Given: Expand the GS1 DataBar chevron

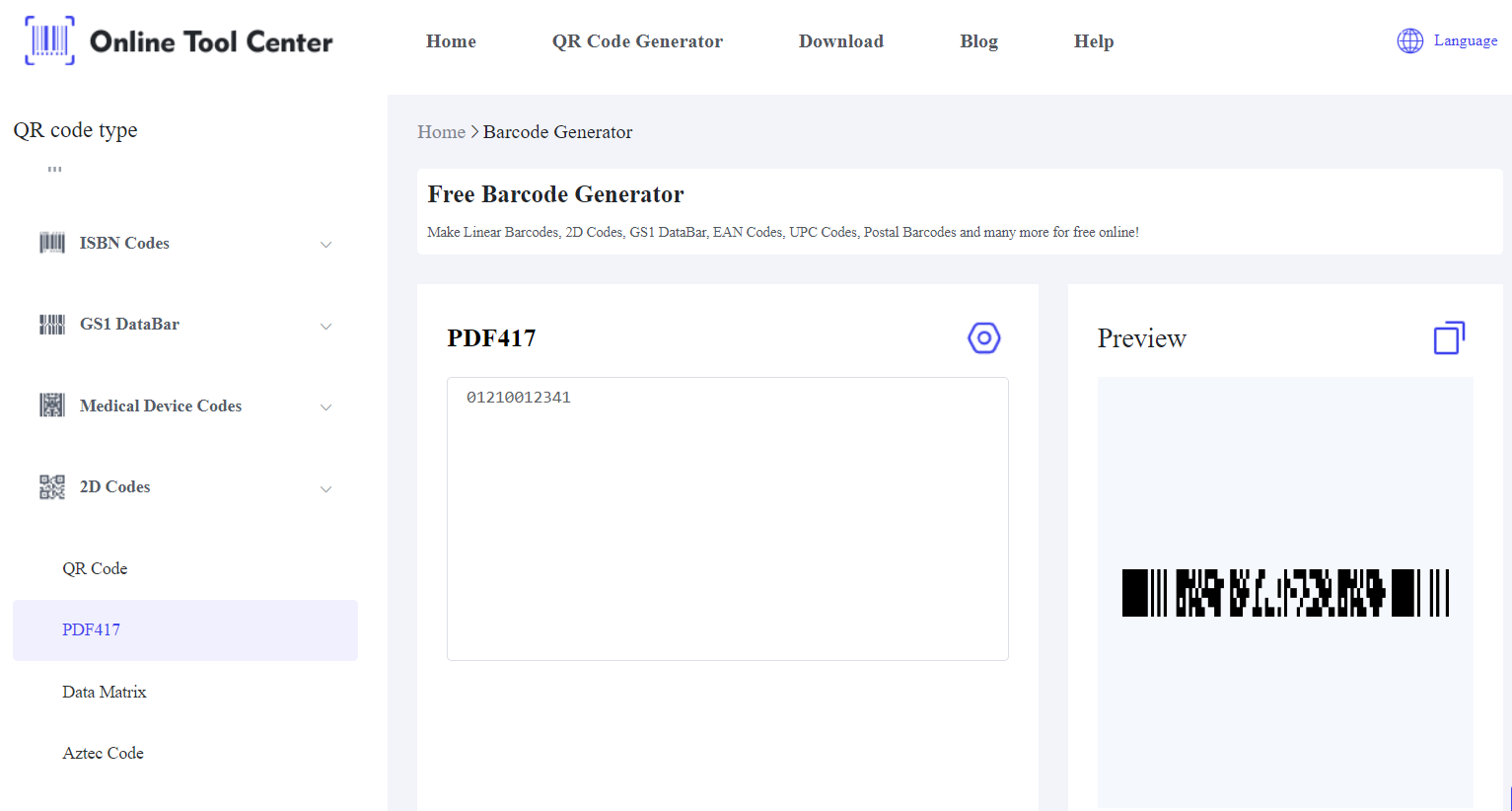Looking at the screenshot, I should tap(325, 326).
